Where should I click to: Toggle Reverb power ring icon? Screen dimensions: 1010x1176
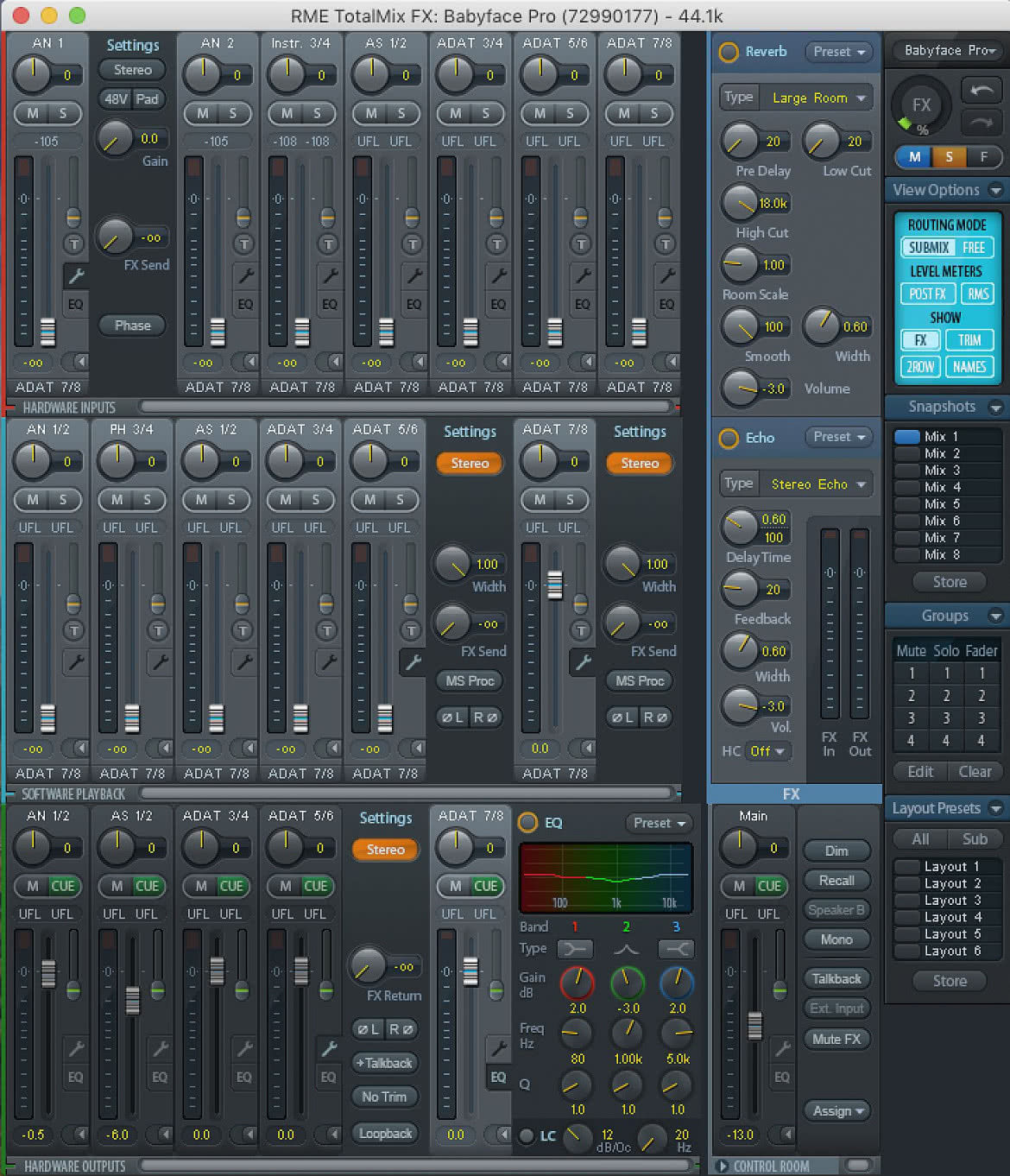[x=729, y=52]
